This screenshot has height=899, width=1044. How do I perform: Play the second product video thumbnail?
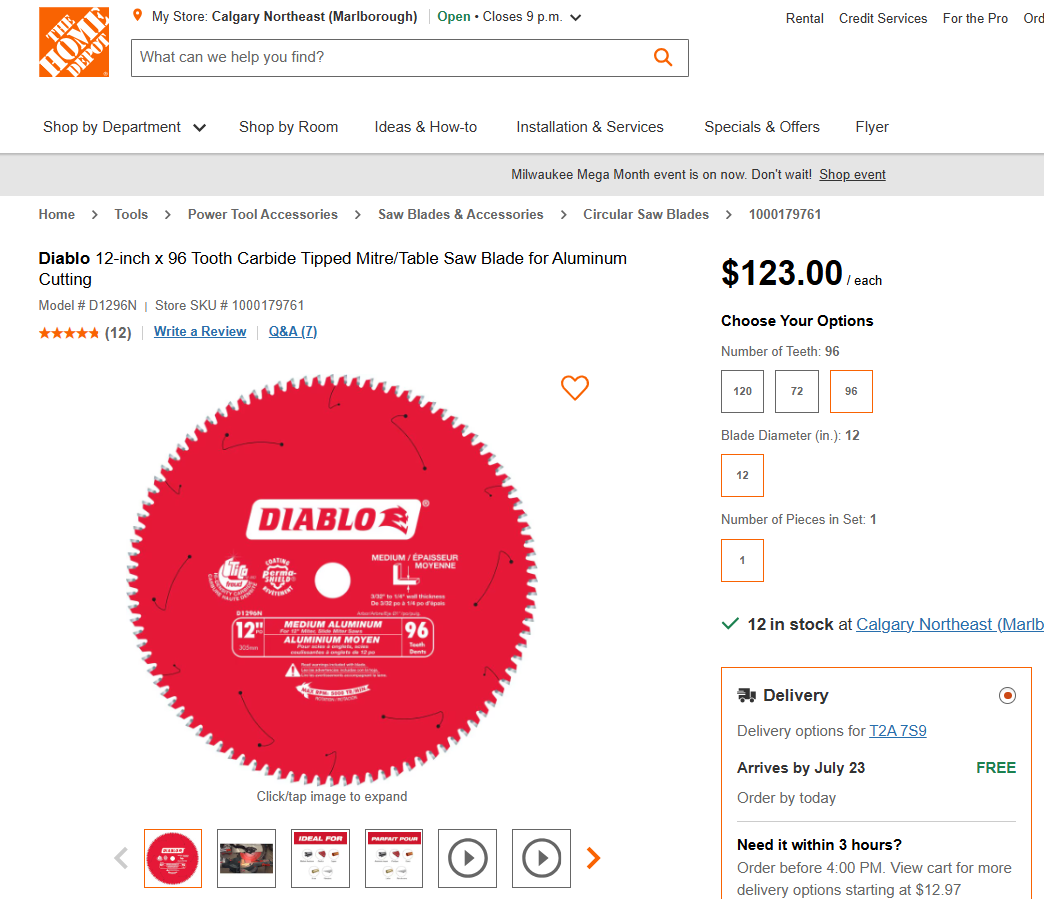coord(542,858)
